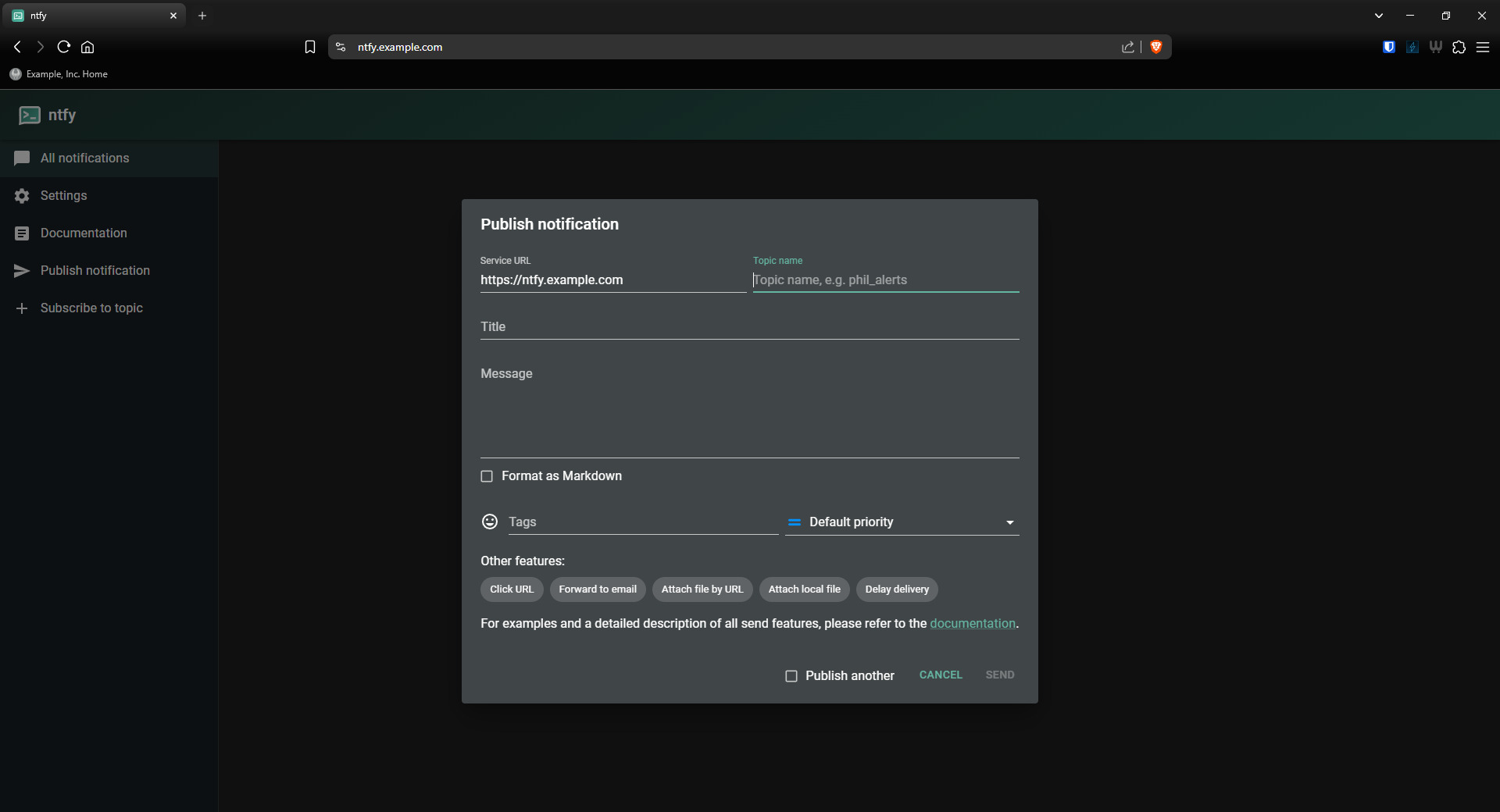Open the Bitwarden extension icon
This screenshot has height=812, width=1500.
(1389, 47)
